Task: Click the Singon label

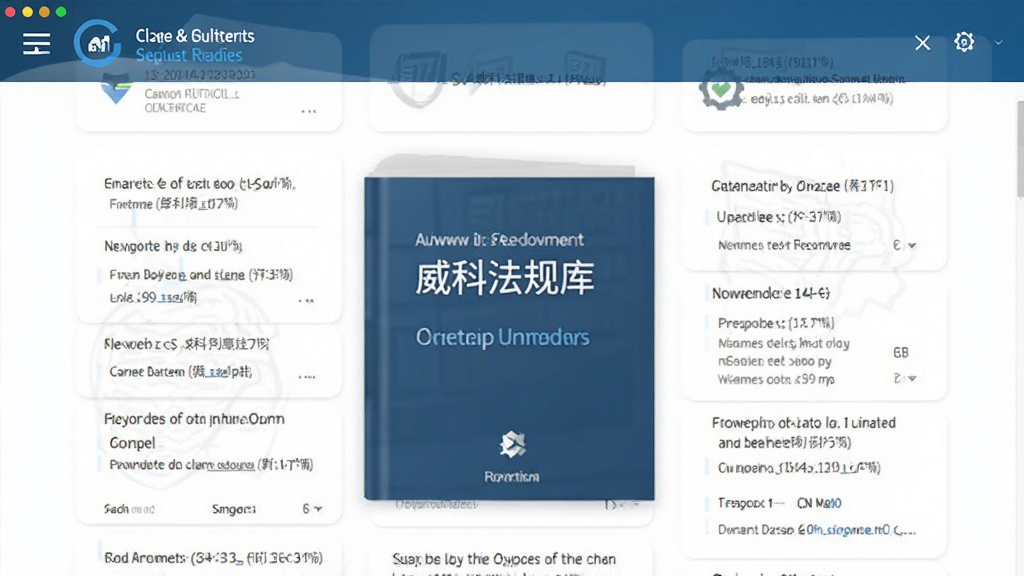Action: 233,509
